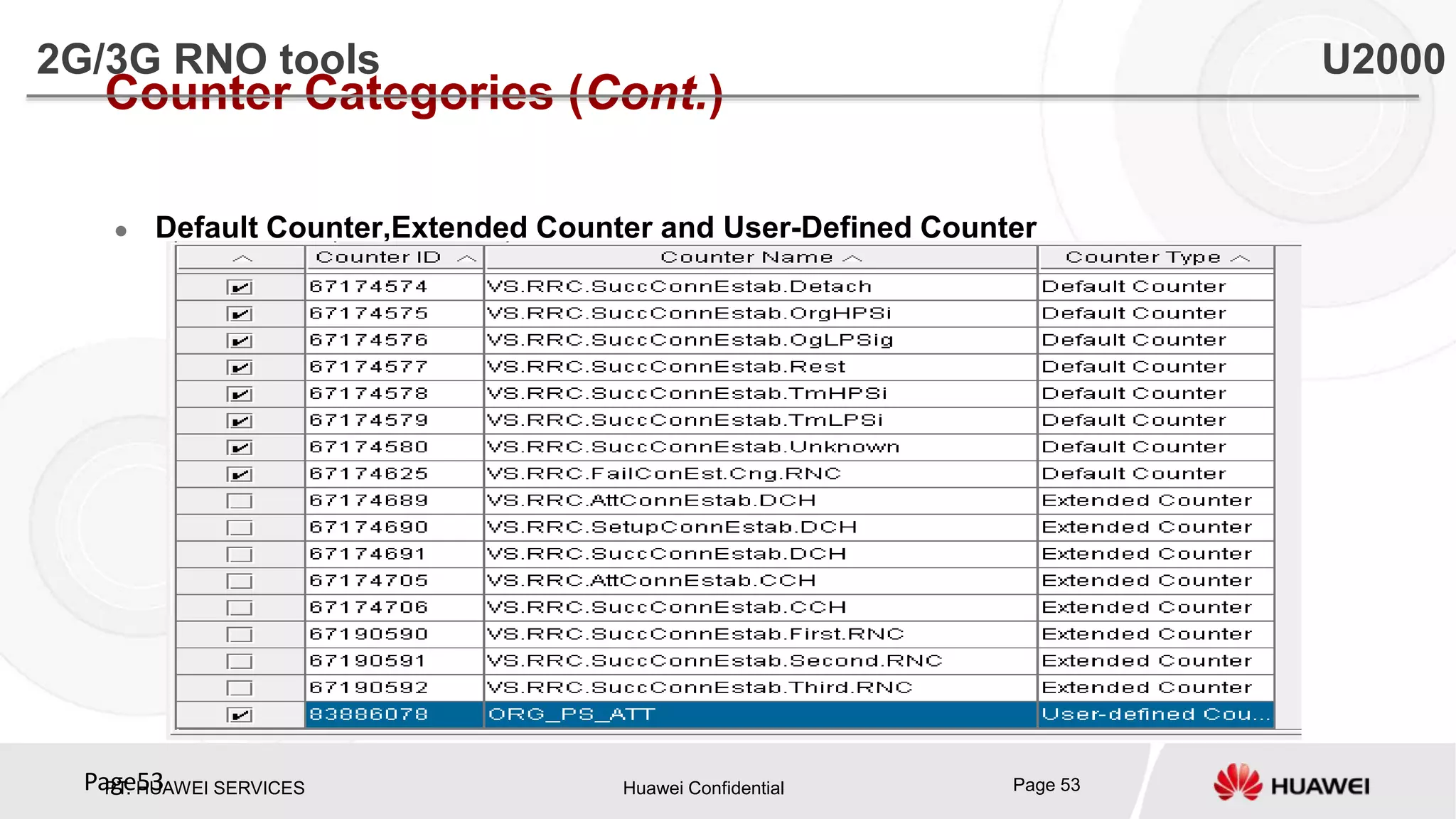Uncheck the VS.RRC.SuccConnEstab.TmLPSi checkbox
This screenshot has height=819, width=1456.
240,421
